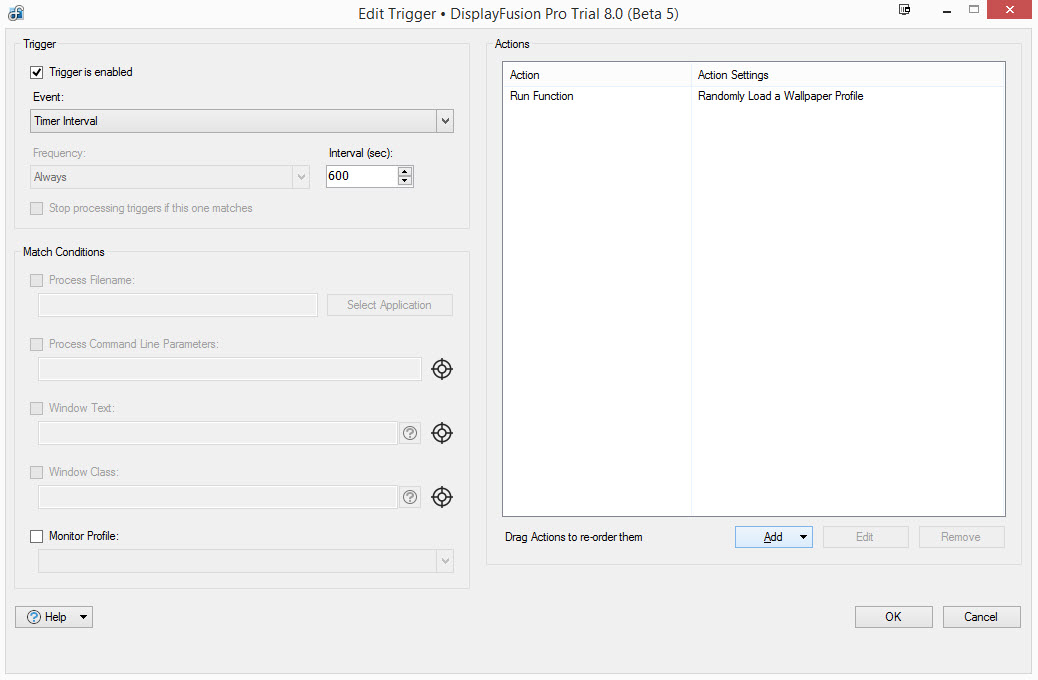Confirm trigger with OK button
The height and width of the screenshot is (680, 1038).
coord(894,616)
